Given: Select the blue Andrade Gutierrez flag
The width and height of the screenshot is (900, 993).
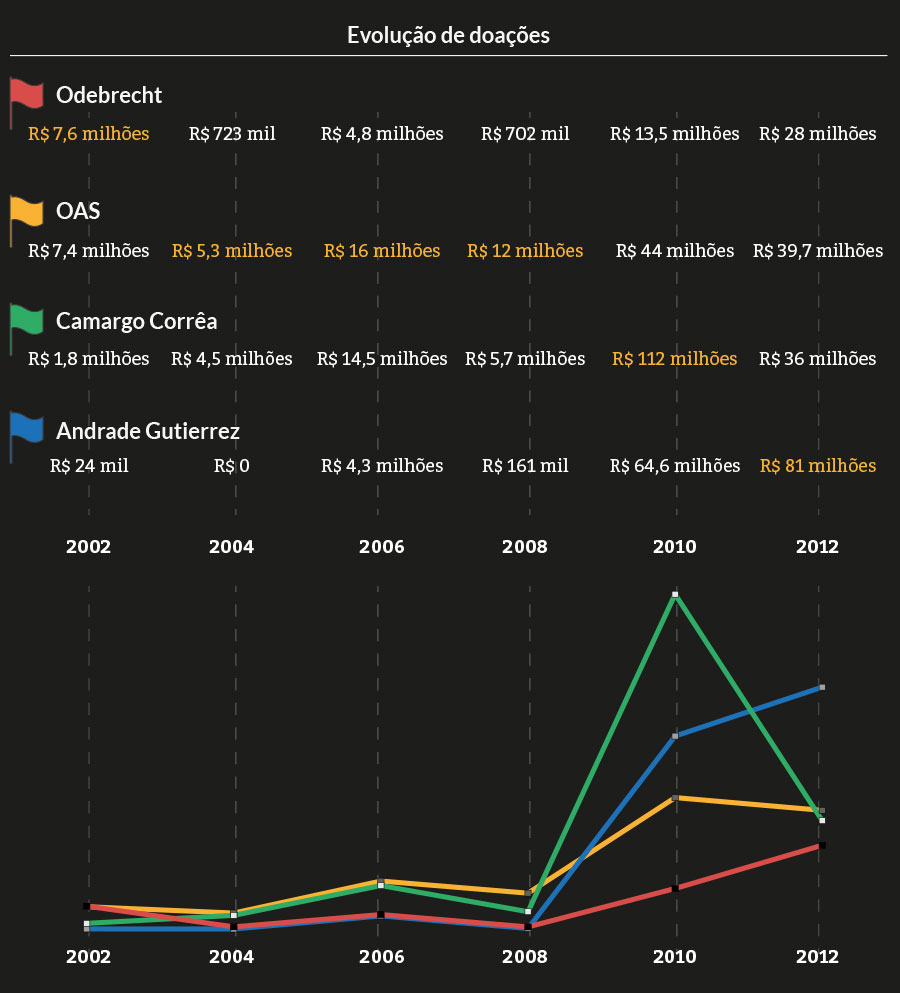Looking at the screenshot, I should [x=27, y=436].
